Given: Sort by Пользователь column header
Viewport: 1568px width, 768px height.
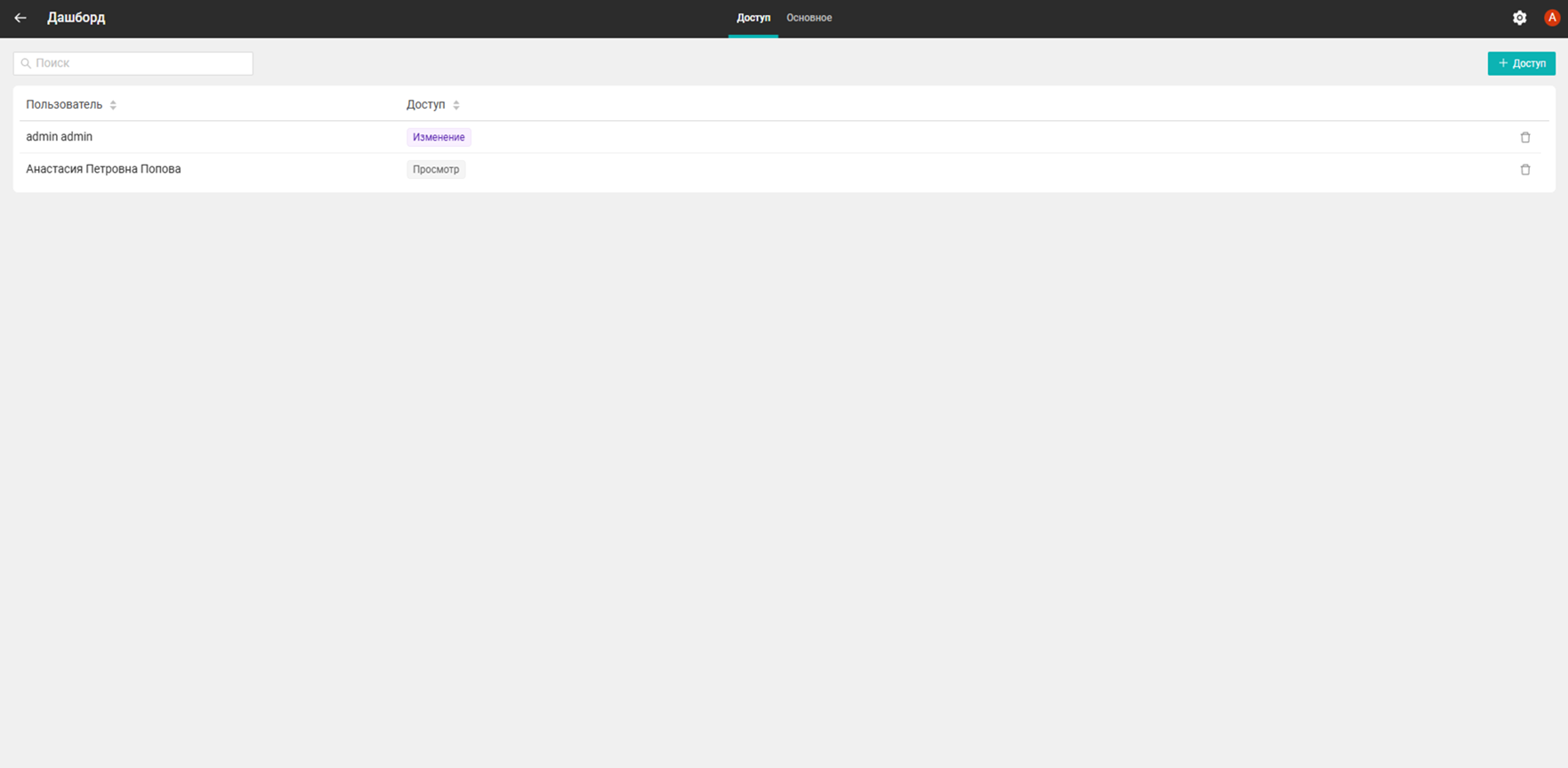Looking at the screenshot, I should [64, 105].
